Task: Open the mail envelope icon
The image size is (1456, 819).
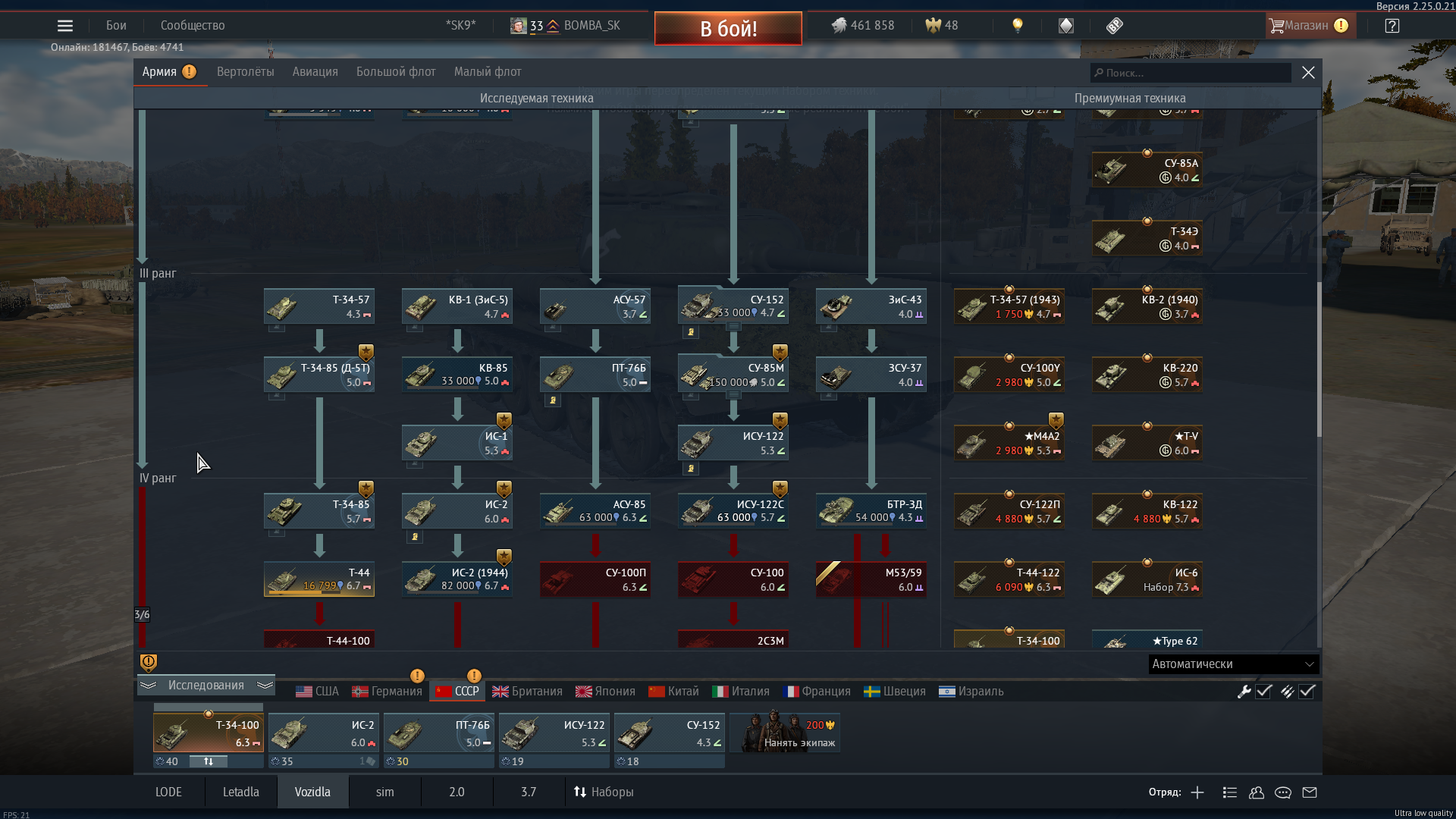Action: [1310, 792]
